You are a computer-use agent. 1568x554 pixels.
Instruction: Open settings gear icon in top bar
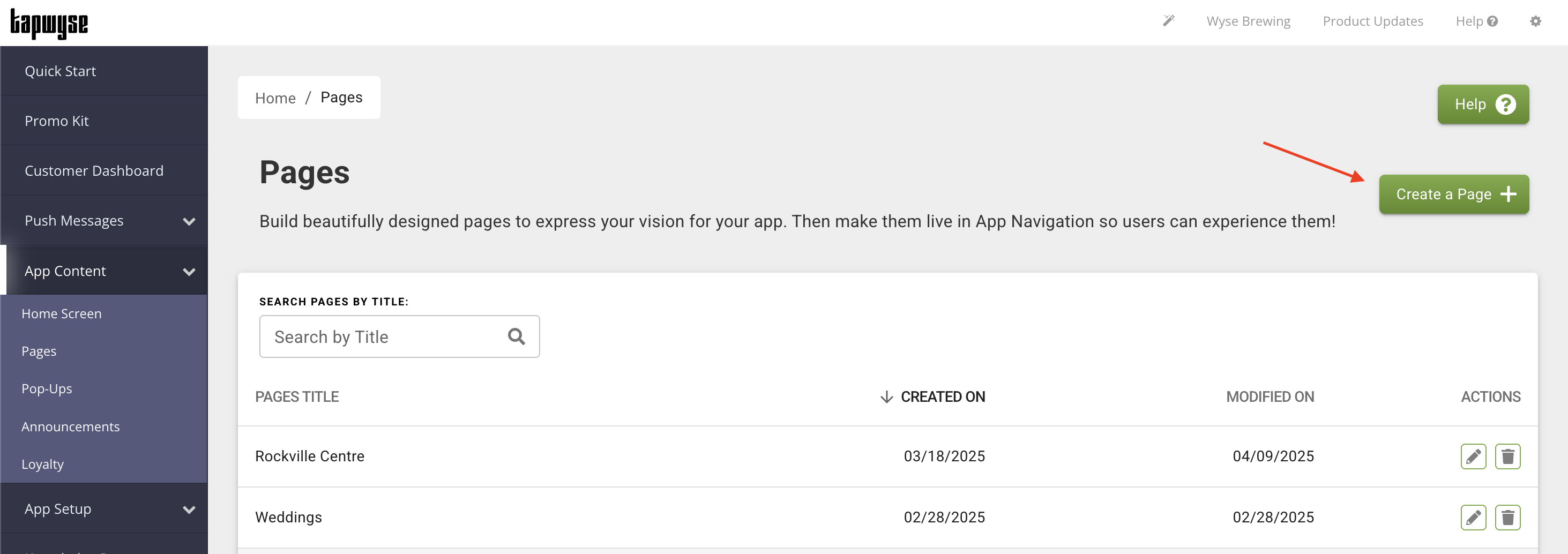pyautogui.click(x=1535, y=21)
